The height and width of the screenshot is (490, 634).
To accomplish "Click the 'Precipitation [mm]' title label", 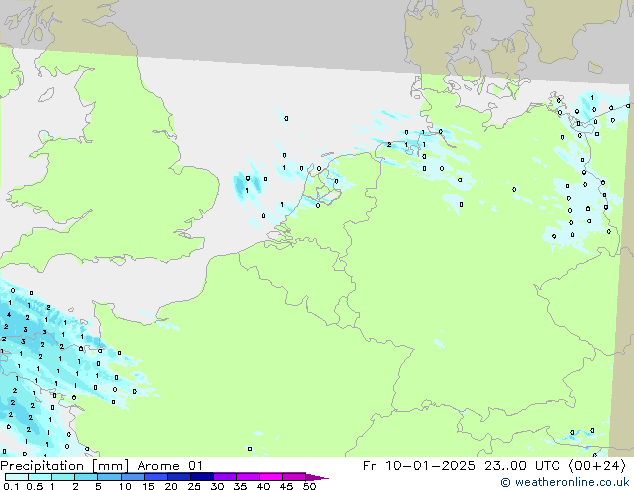I will coord(64,466).
